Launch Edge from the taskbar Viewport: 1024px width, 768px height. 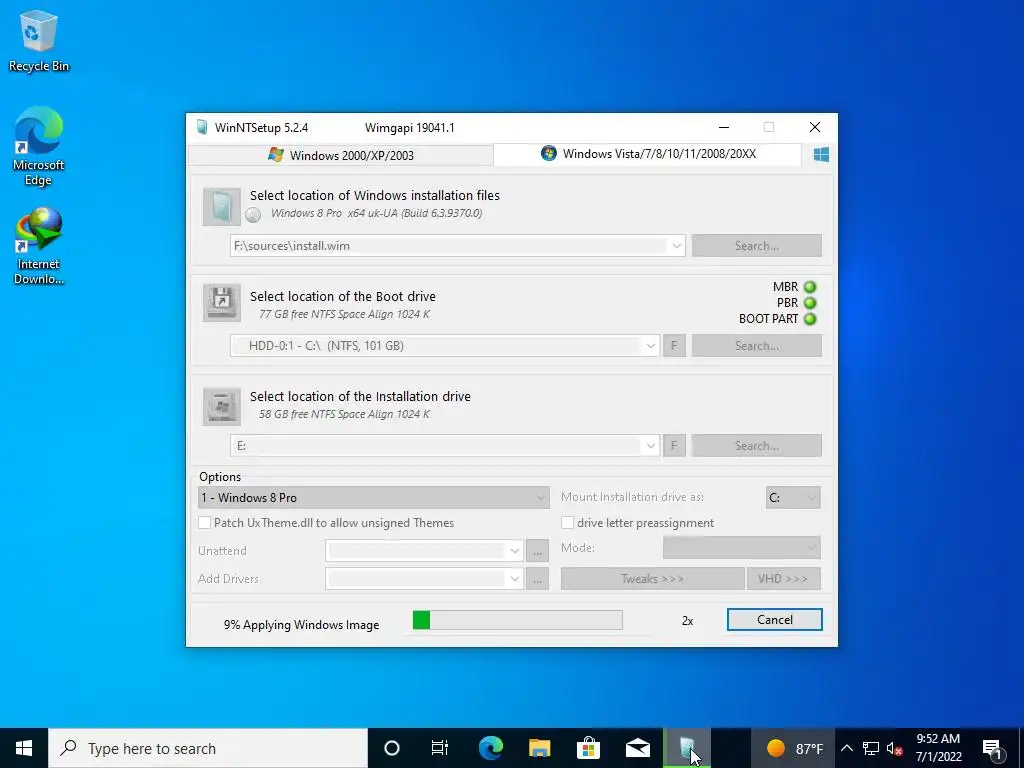[490, 748]
